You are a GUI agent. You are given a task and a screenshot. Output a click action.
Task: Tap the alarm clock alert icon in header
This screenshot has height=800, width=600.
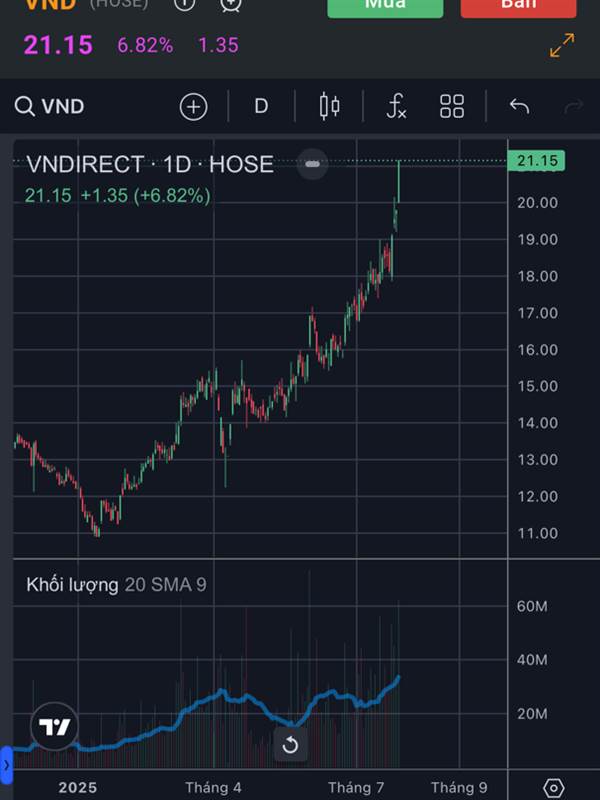[x=231, y=4]
